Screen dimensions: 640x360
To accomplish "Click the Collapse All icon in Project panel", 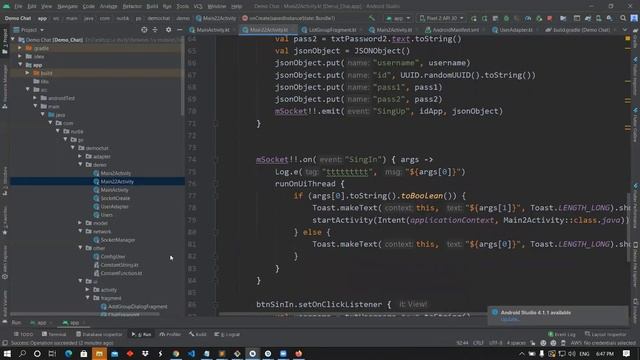I will (x=155, y=30).
